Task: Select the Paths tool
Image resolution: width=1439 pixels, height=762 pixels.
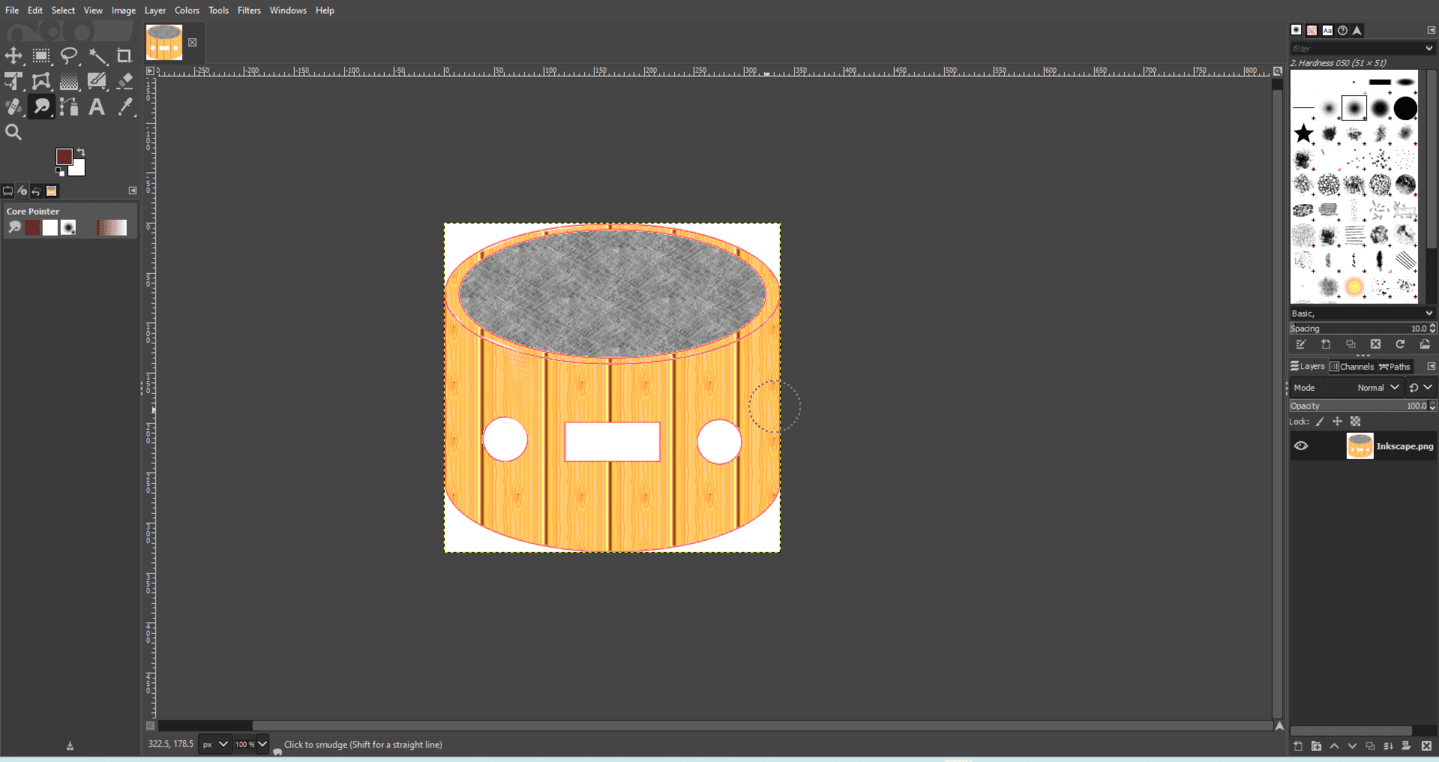Action: coord(69,106)
